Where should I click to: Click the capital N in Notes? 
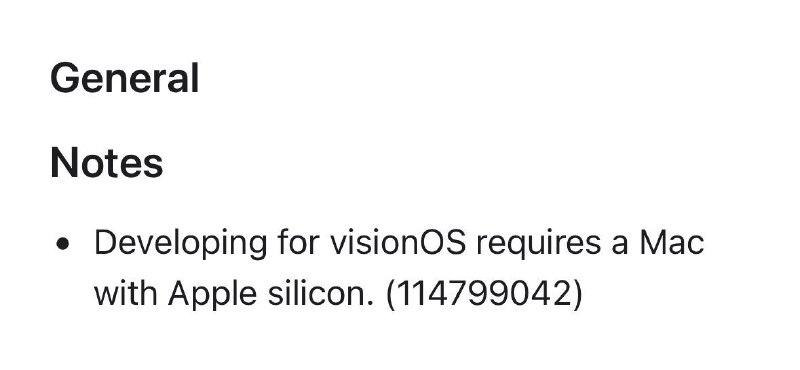[x=63, y=163]
